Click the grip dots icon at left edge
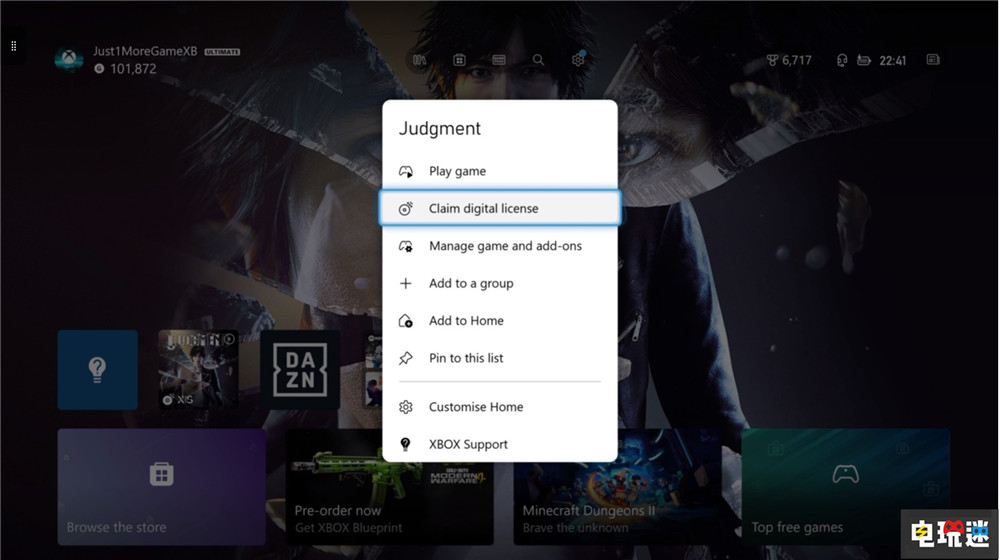The width and height of the screenshot is (1000, 560). (13, 46)
